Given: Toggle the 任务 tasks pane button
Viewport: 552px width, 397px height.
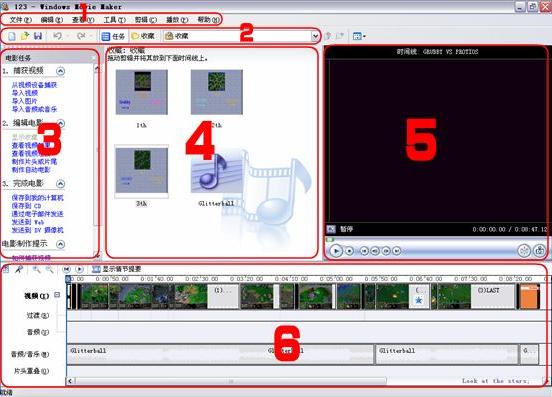Looking at the screenshot, I should [x=113, y=36].
